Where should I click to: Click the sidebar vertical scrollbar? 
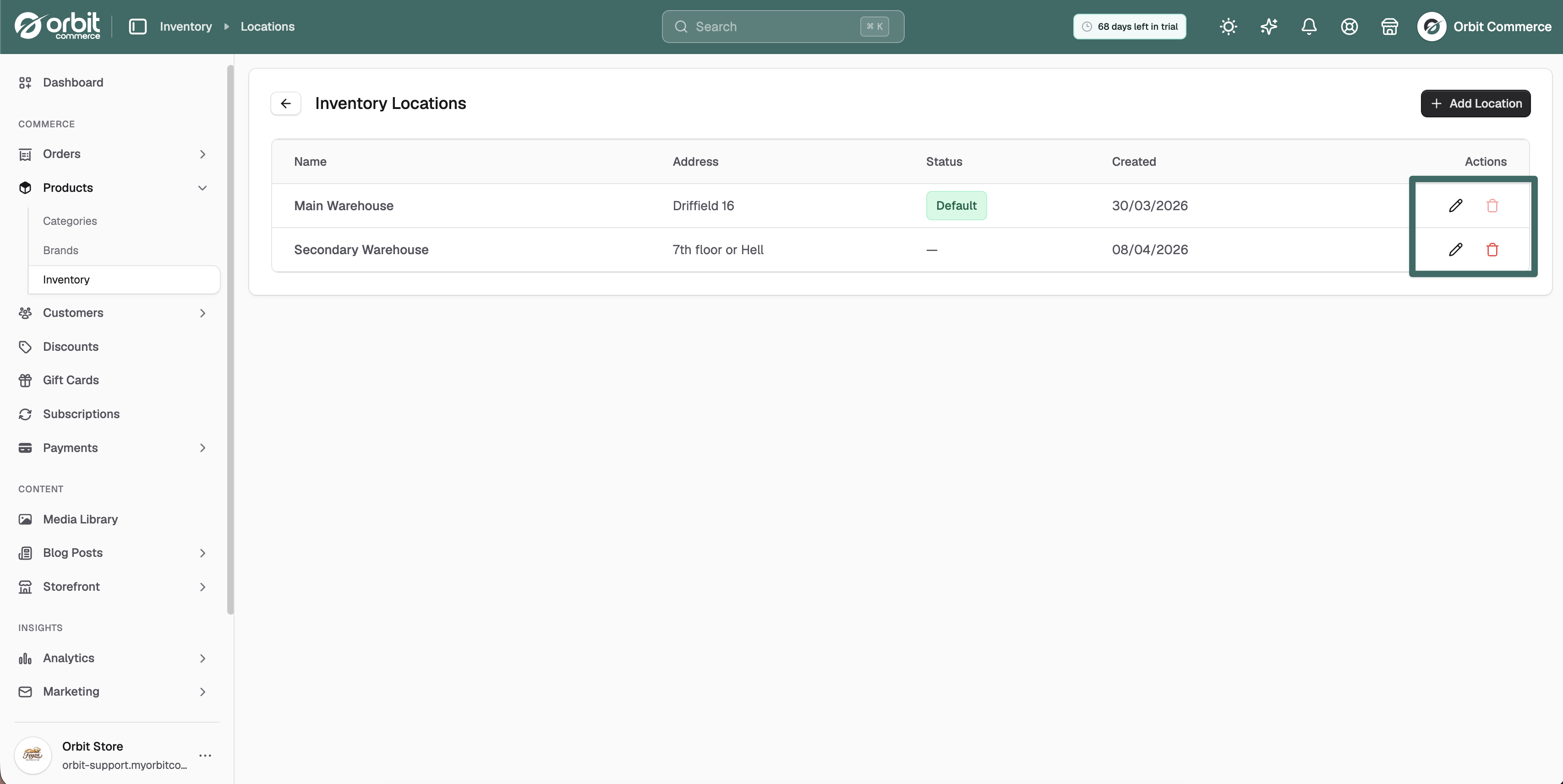230,339
